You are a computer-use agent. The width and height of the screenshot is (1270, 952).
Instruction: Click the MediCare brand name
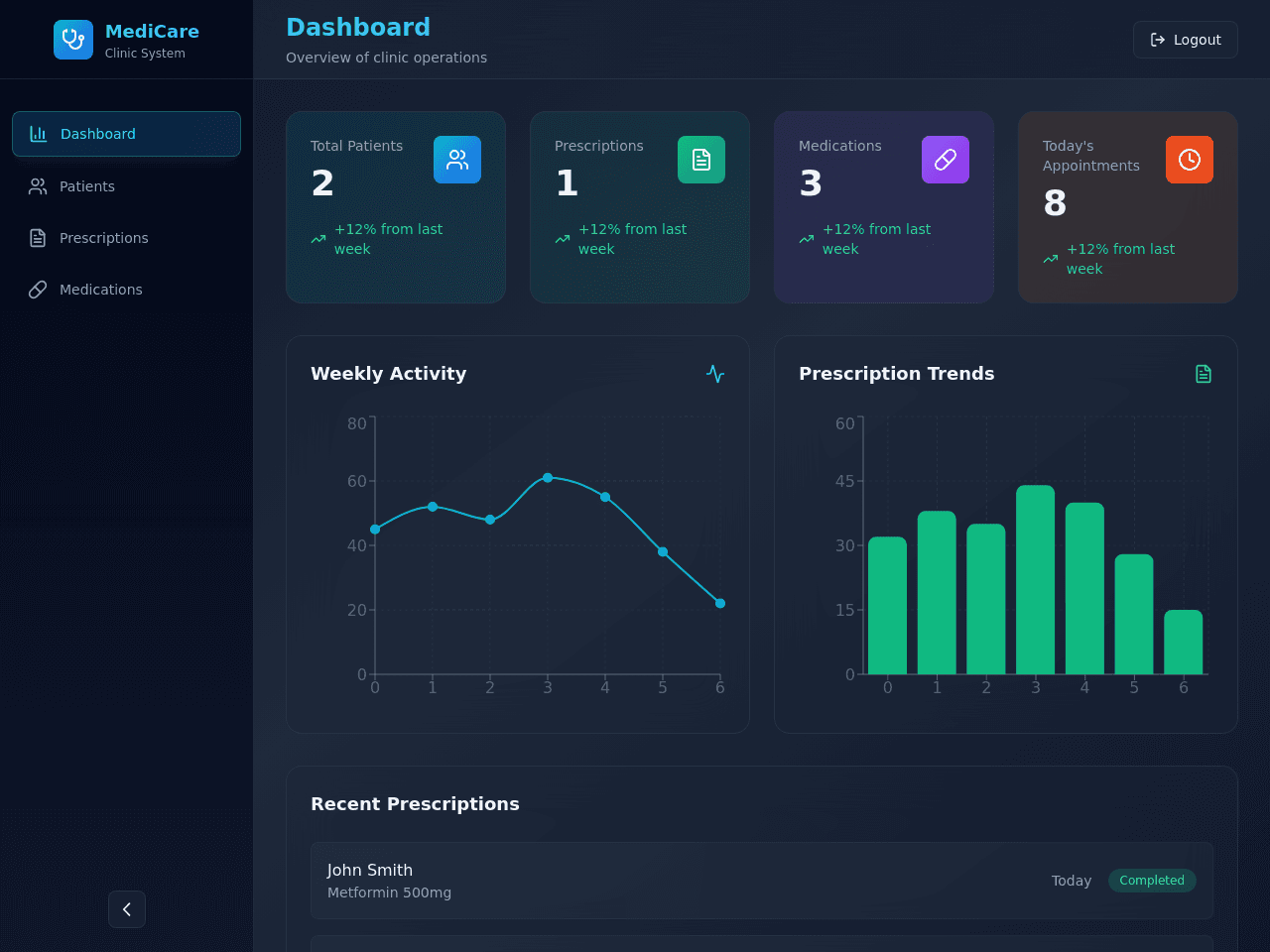click(x=152, y=32)
